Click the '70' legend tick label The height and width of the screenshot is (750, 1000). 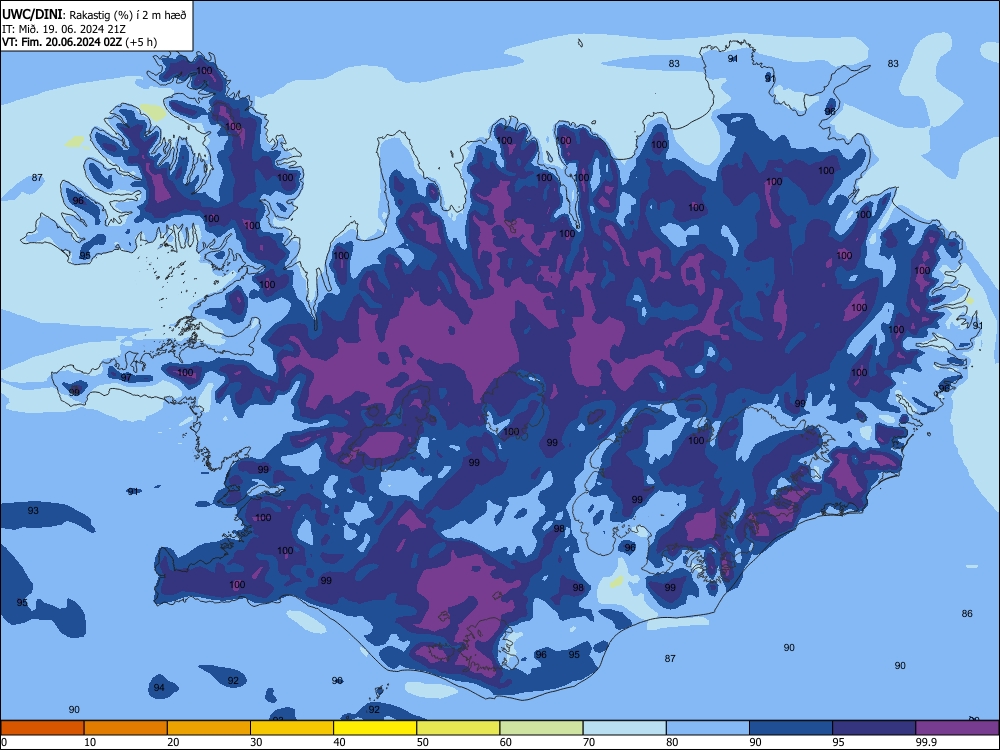[x=589, y=742]
